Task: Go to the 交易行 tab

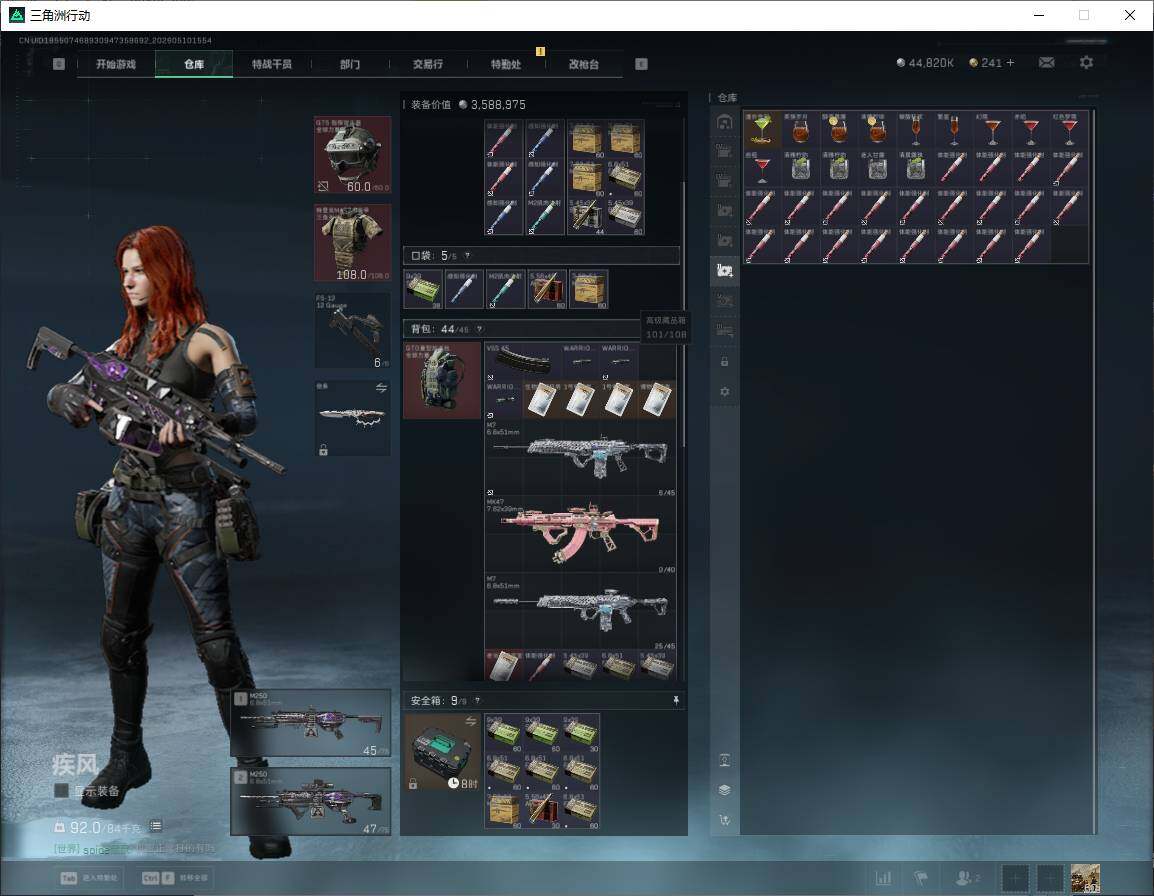Action: pyautogui.click(x=428, y=64)
